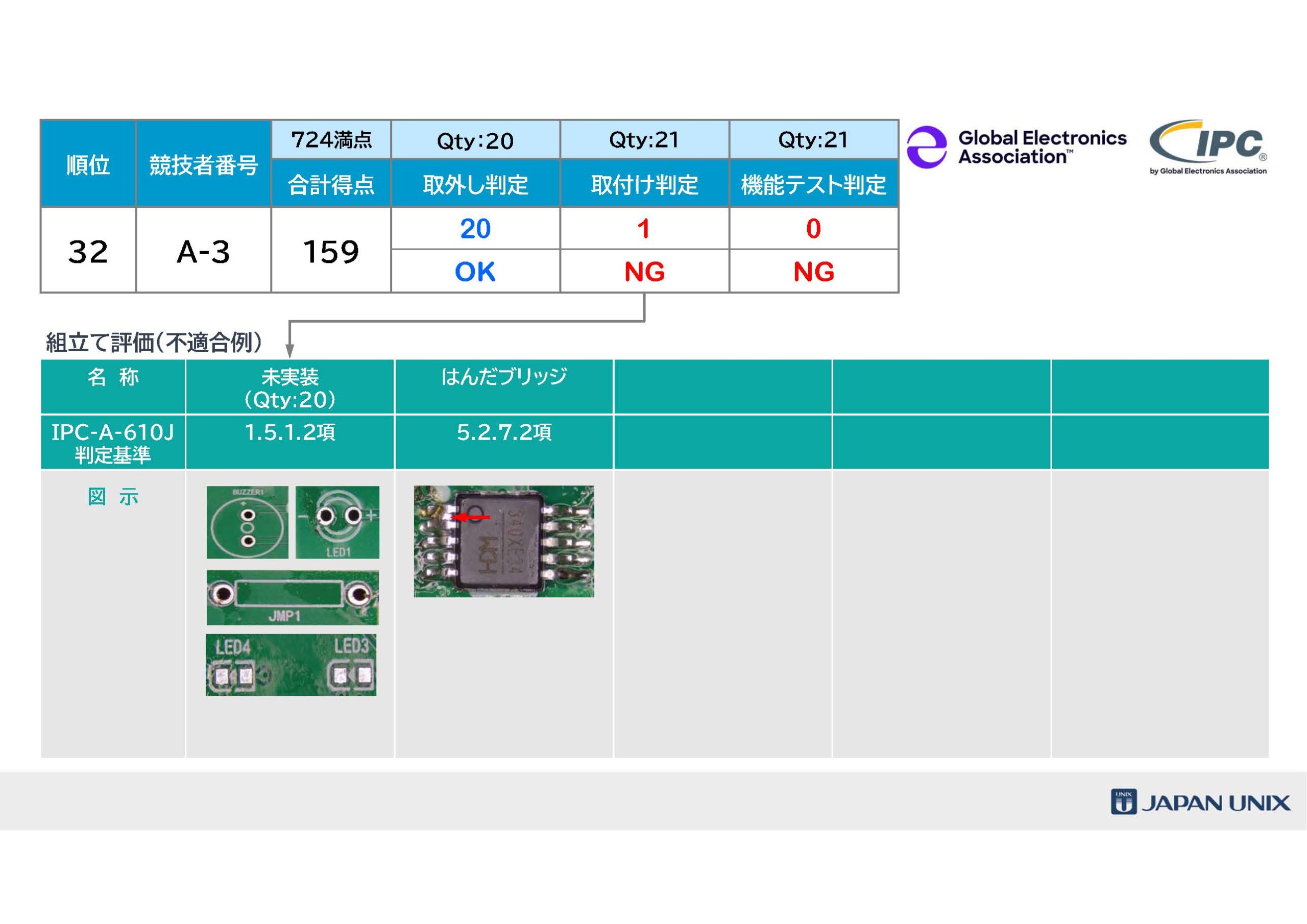Click the solder bridge chip photo

click(x=504, y=542)
